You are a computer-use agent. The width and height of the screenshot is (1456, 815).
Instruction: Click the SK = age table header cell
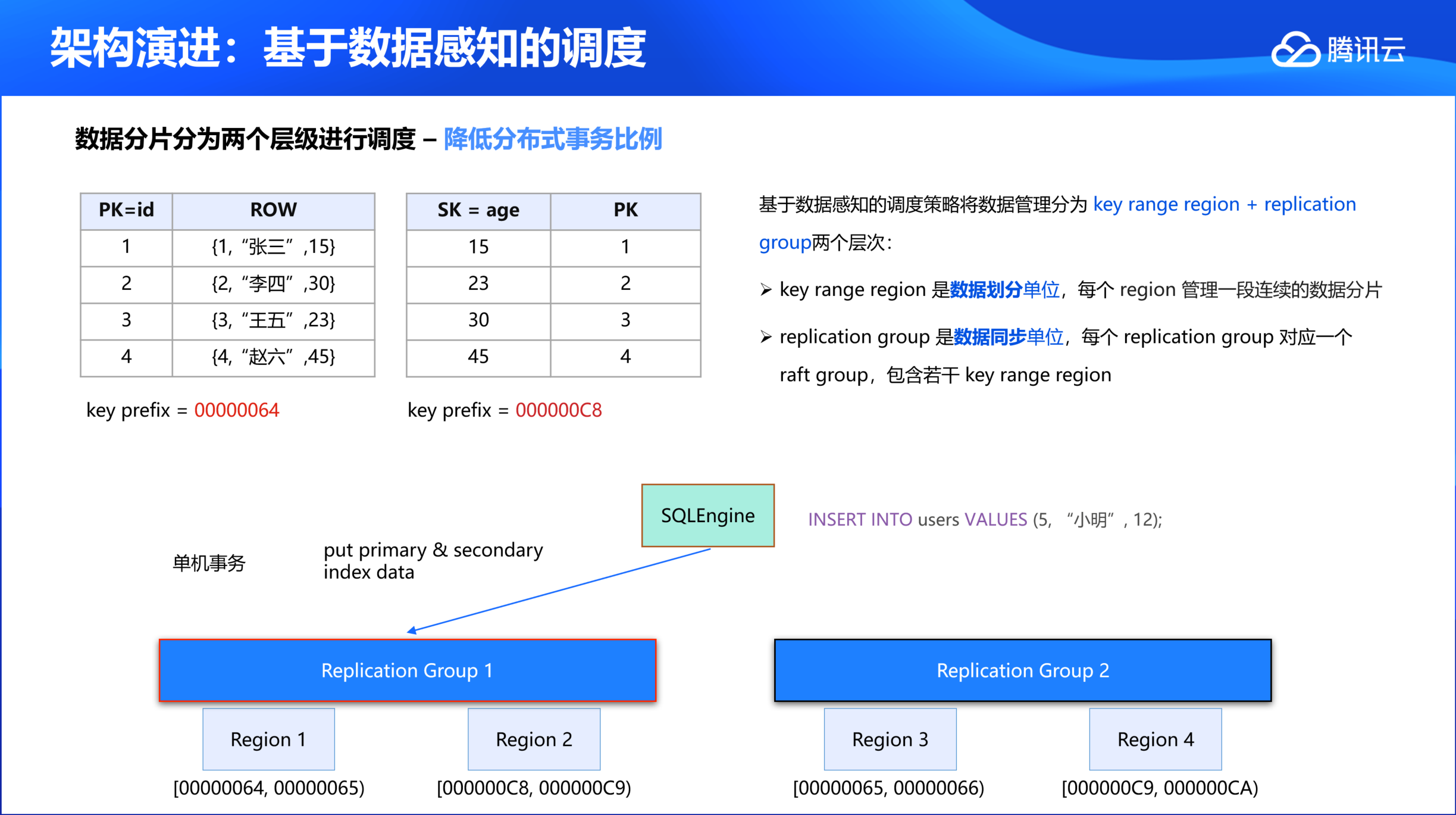[478, 210]
